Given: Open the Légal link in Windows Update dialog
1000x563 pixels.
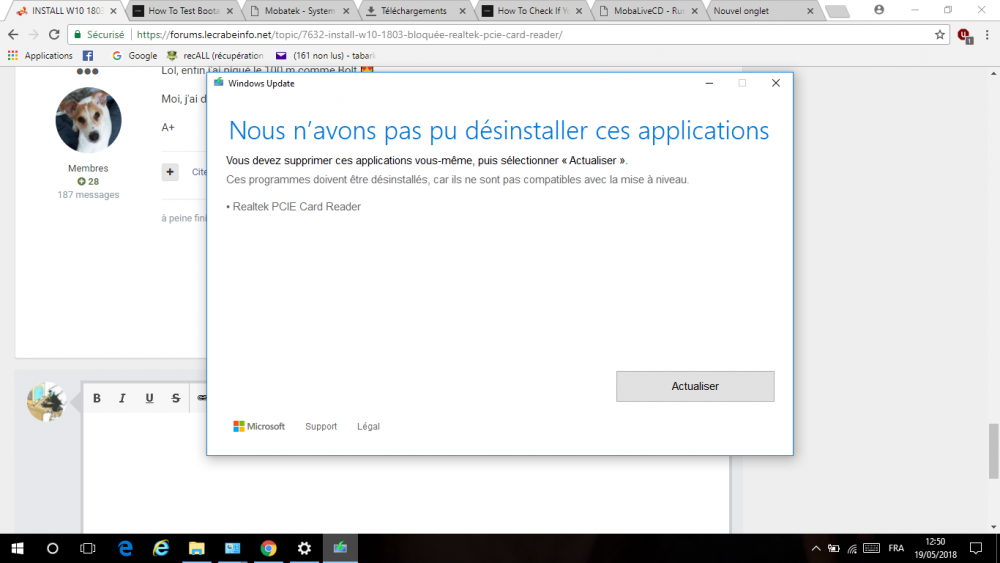Looking at the screenshot, I should (x=368, y=427).
